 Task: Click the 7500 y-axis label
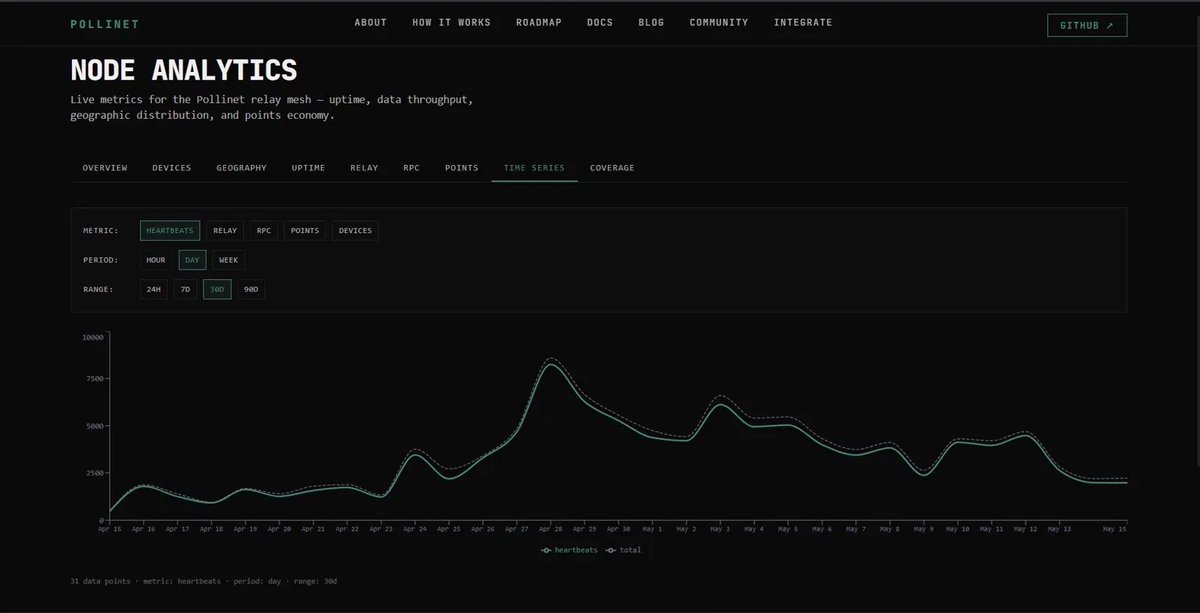[x=95, y=380]
